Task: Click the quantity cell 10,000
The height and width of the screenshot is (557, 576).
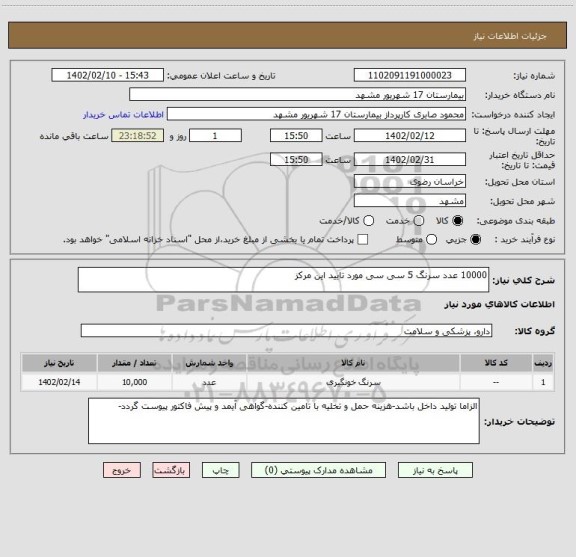Action: pos(134,382)
